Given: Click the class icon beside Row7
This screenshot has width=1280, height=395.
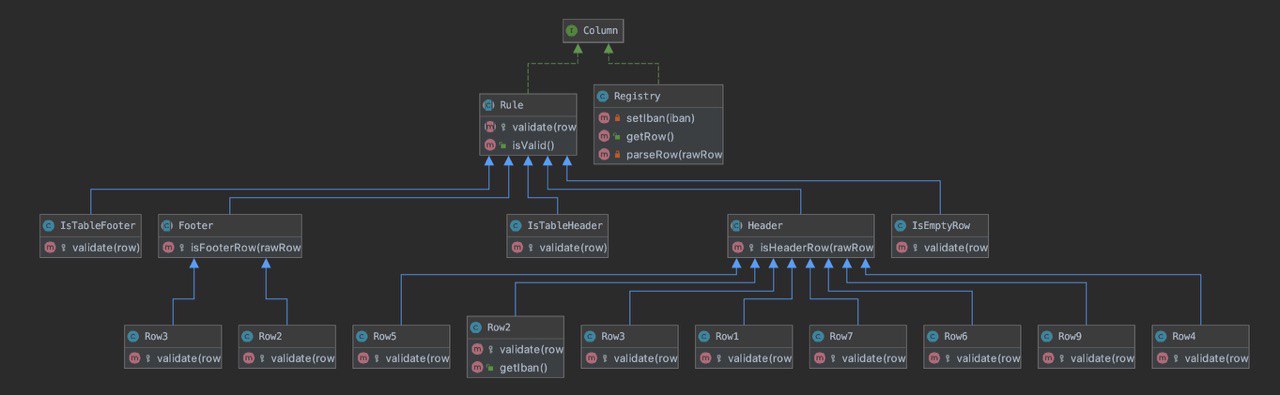Looking at the screenshot, I should pos(818,336).
